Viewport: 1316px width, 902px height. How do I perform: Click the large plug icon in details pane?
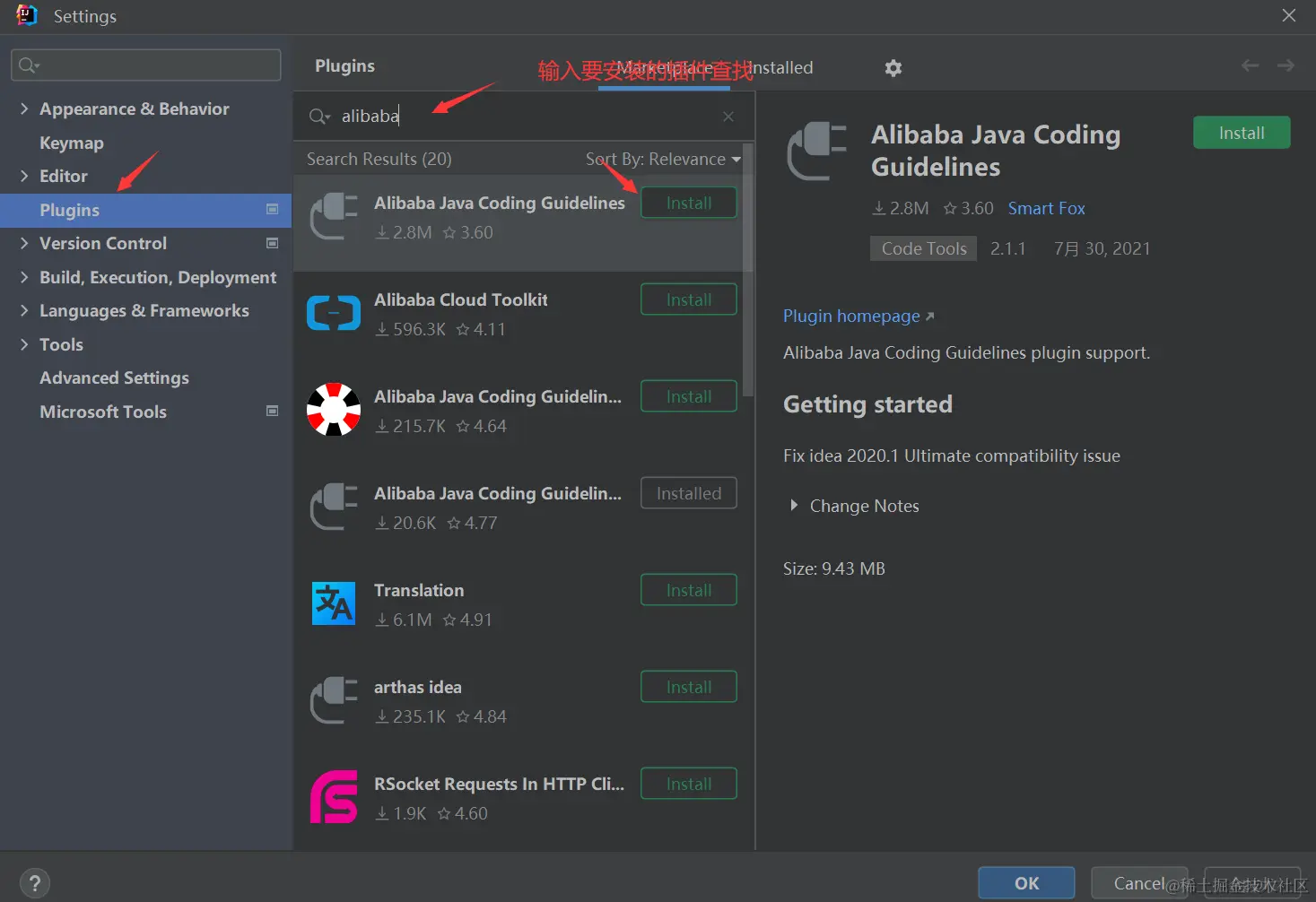tap(817, 151)
